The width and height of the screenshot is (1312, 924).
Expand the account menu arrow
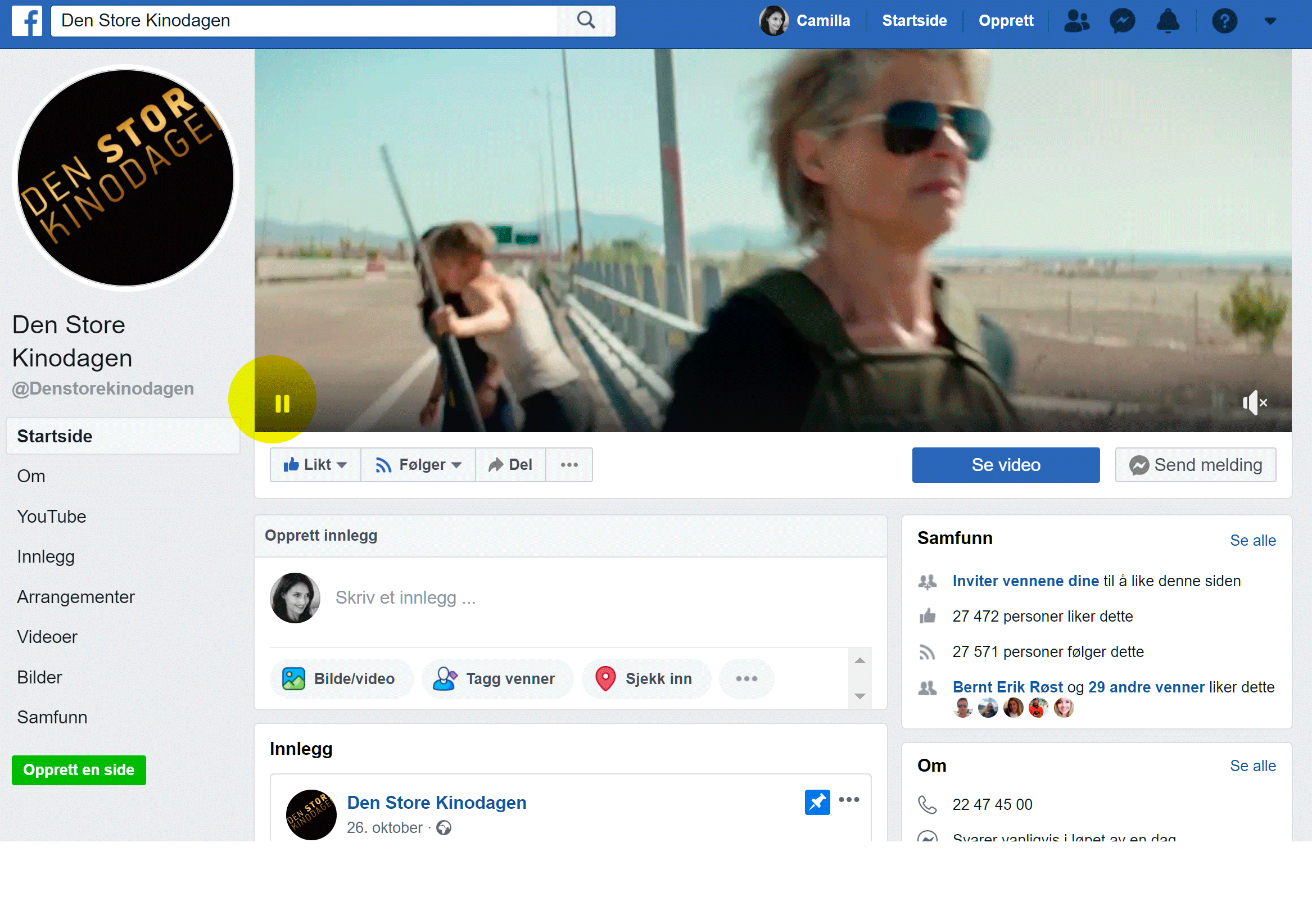tap(1270, 21)
